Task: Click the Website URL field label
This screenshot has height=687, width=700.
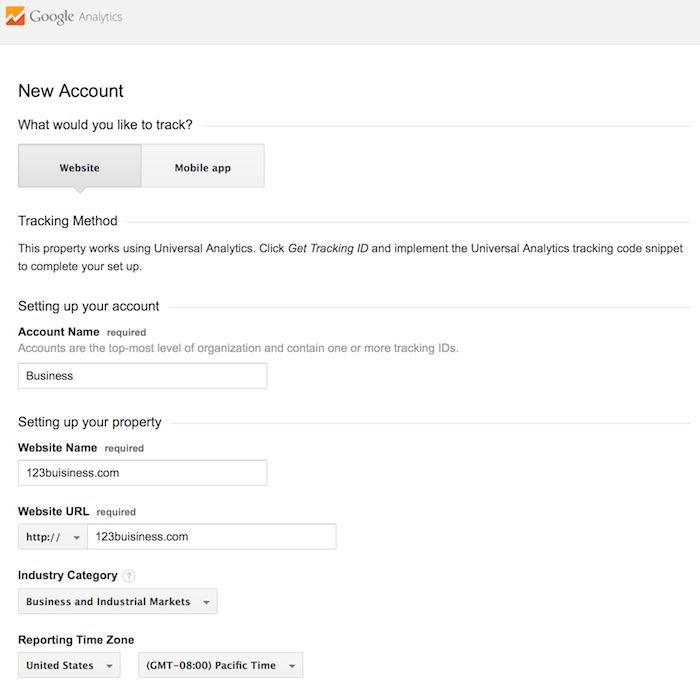Action: click(x=54, y=511)
